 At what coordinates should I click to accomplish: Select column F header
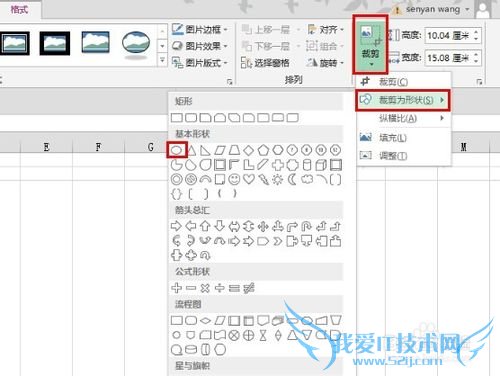[98, 147]
